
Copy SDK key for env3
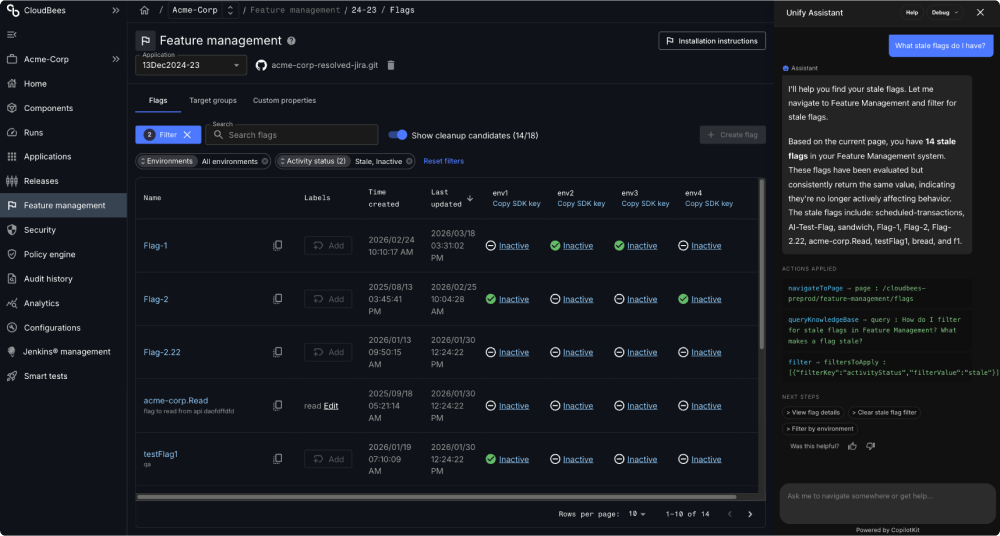coord(645,204)
